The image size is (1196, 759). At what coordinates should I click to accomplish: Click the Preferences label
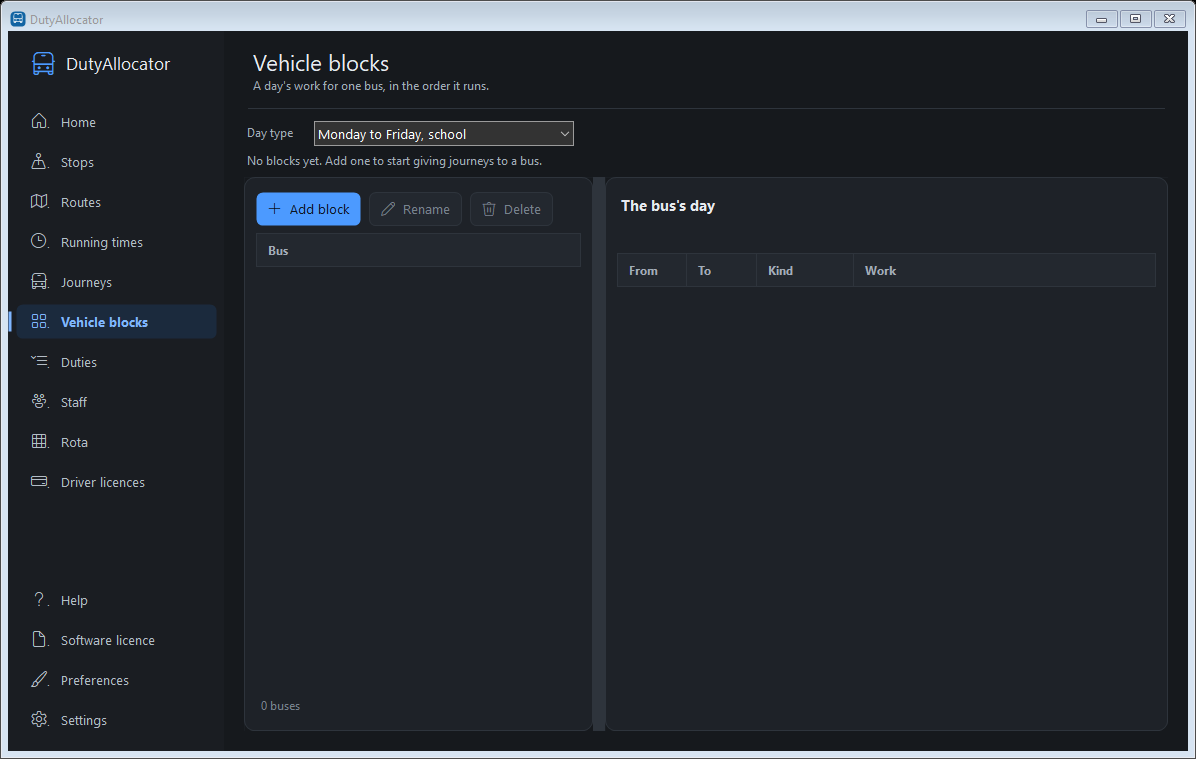(x=95, y=680)
